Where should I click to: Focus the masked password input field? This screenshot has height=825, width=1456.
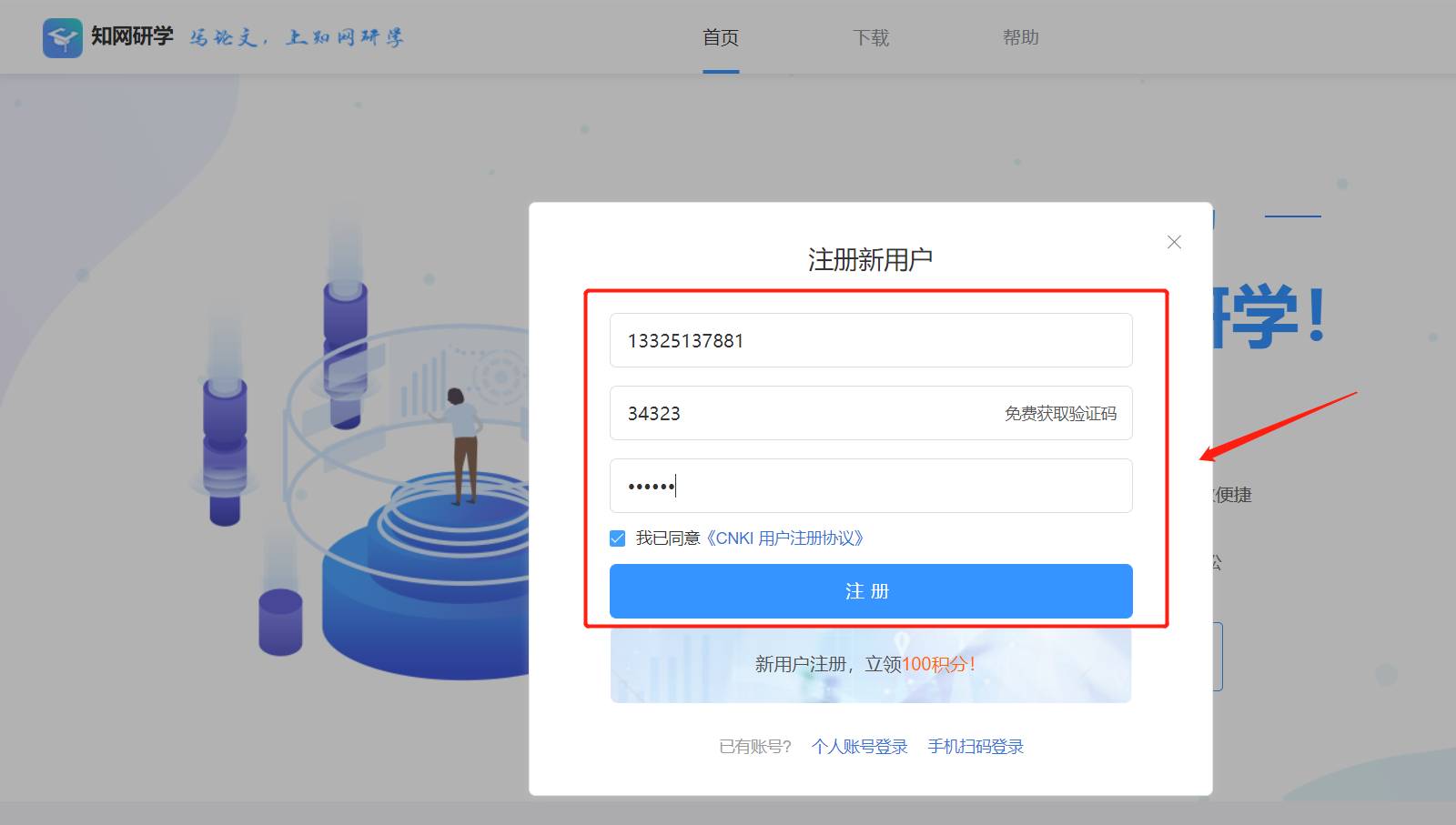pyautogui.click(x=869, y=487)
